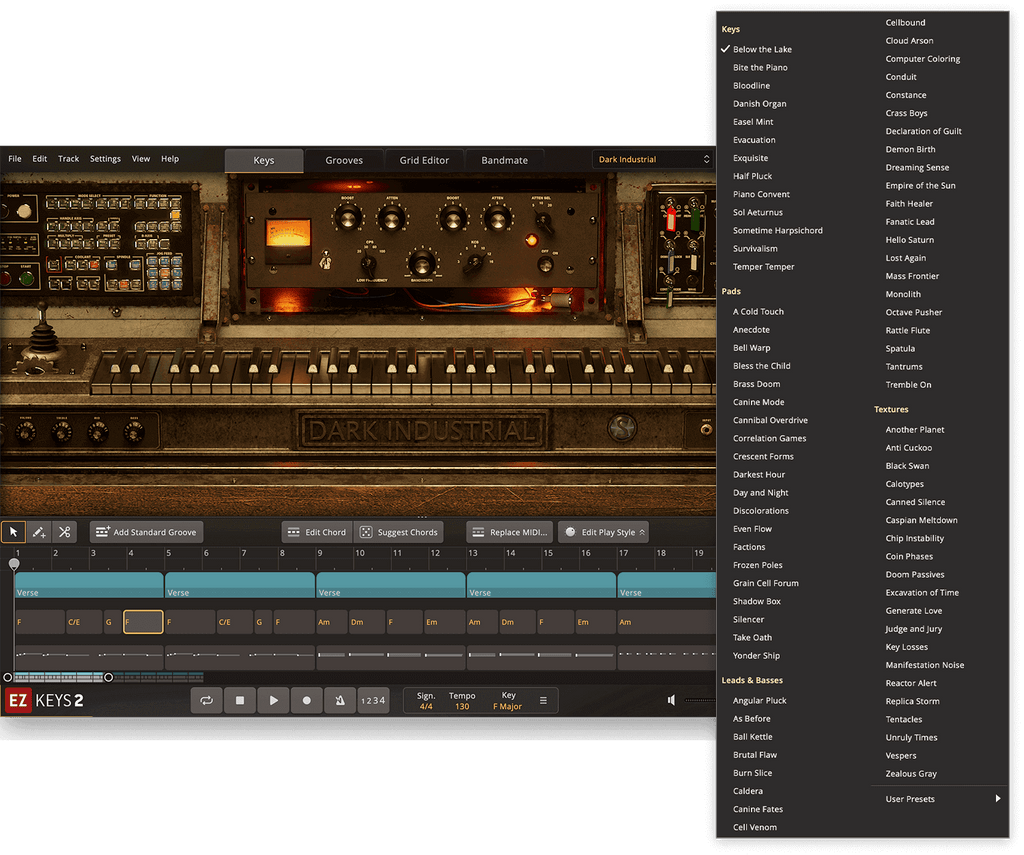Image resolution: width=1024 pixels, height=855 pixels.
Task: Stop playback
Action: (240, 700)
